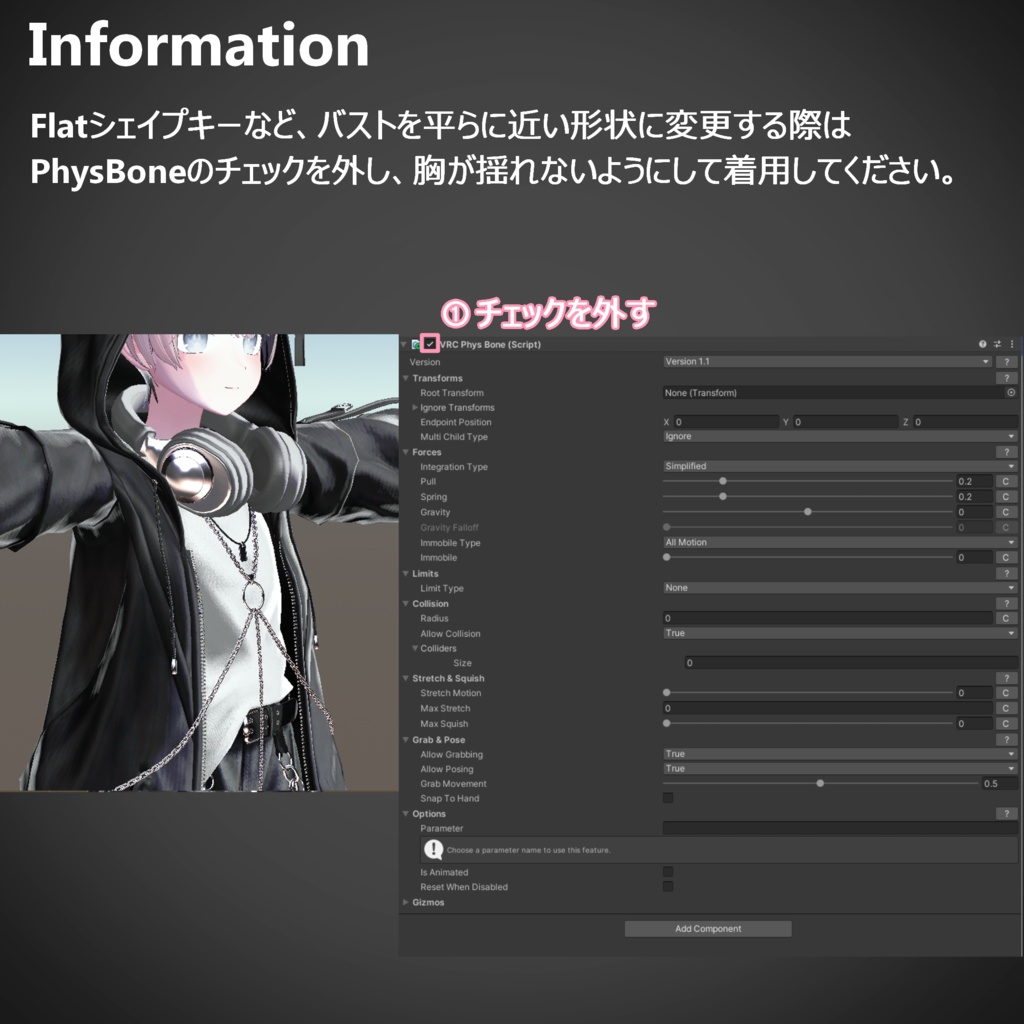Click the Parameter input field
Screen dimensions: 1024x1024
[840, 828]
